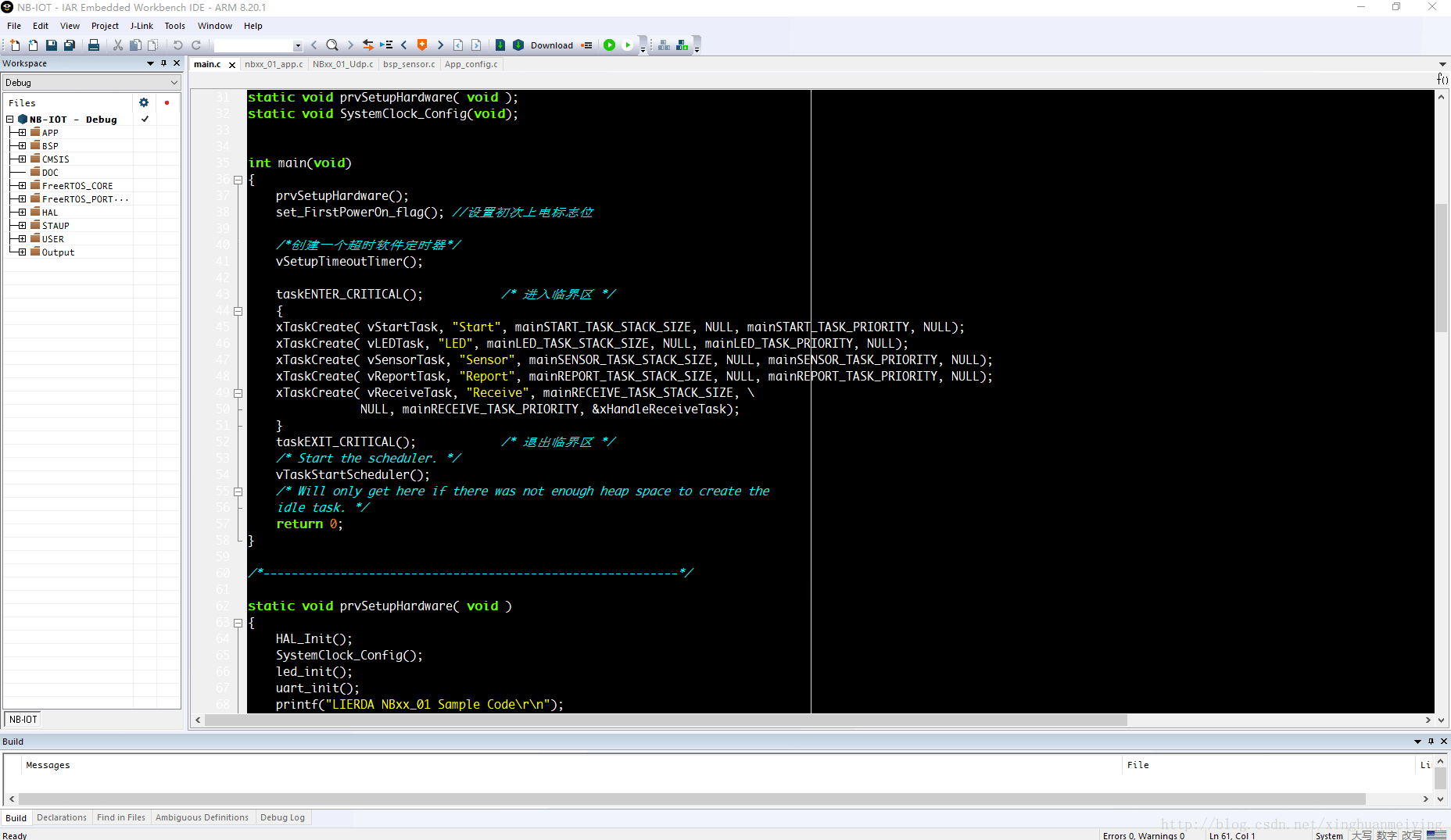Expand the CMSIS folder in workspace tree
This screenshot has height=840, width=1451.
[22, 159]
